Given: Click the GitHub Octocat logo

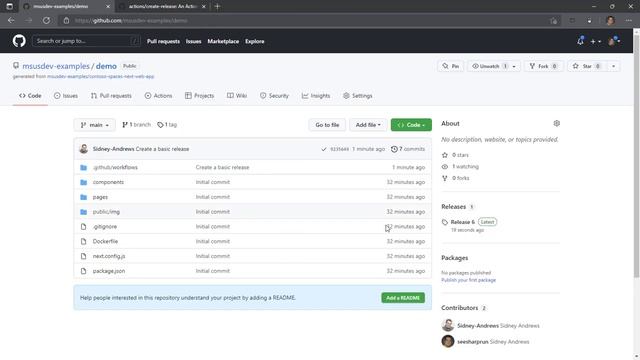Looking at the screenshot, I should (19, 41).
